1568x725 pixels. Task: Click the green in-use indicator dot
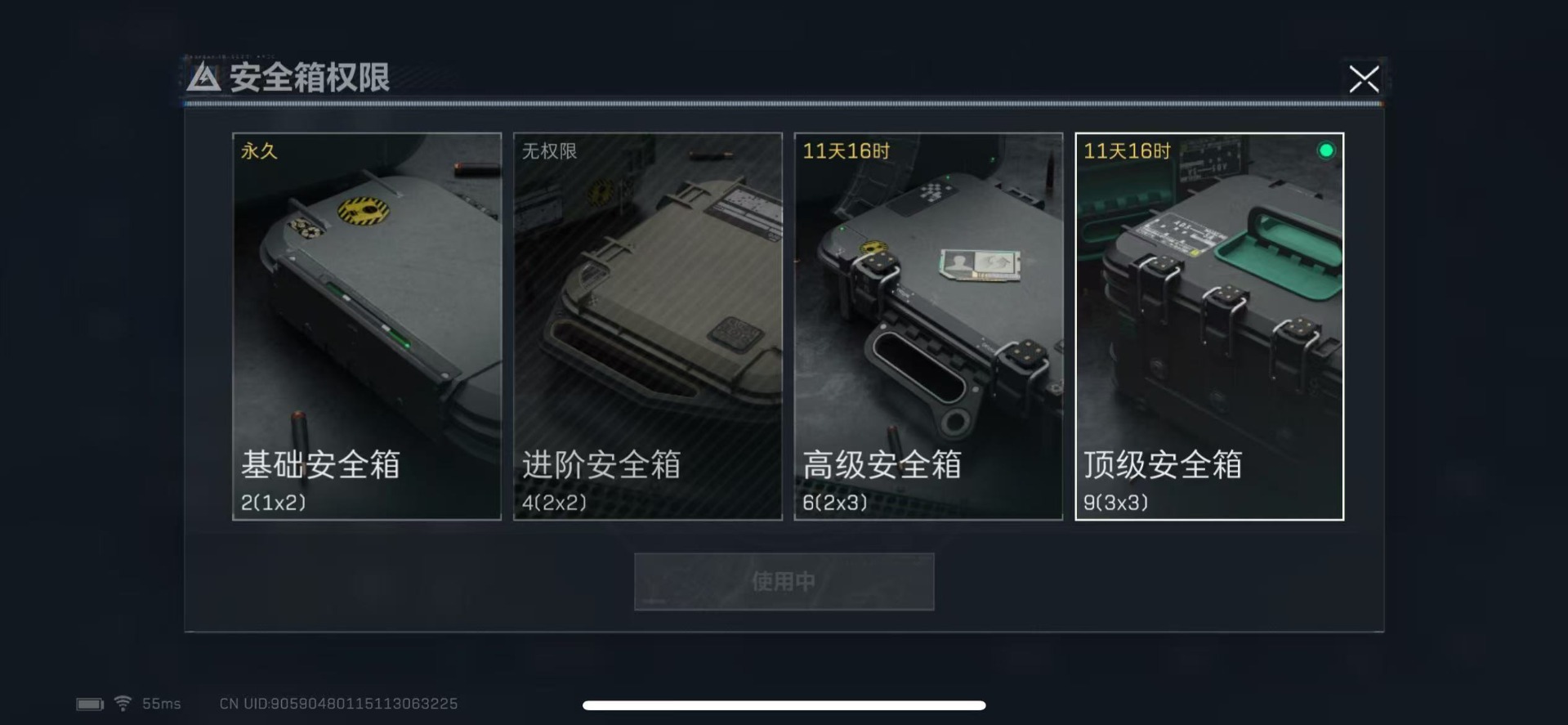(1326, 150)
